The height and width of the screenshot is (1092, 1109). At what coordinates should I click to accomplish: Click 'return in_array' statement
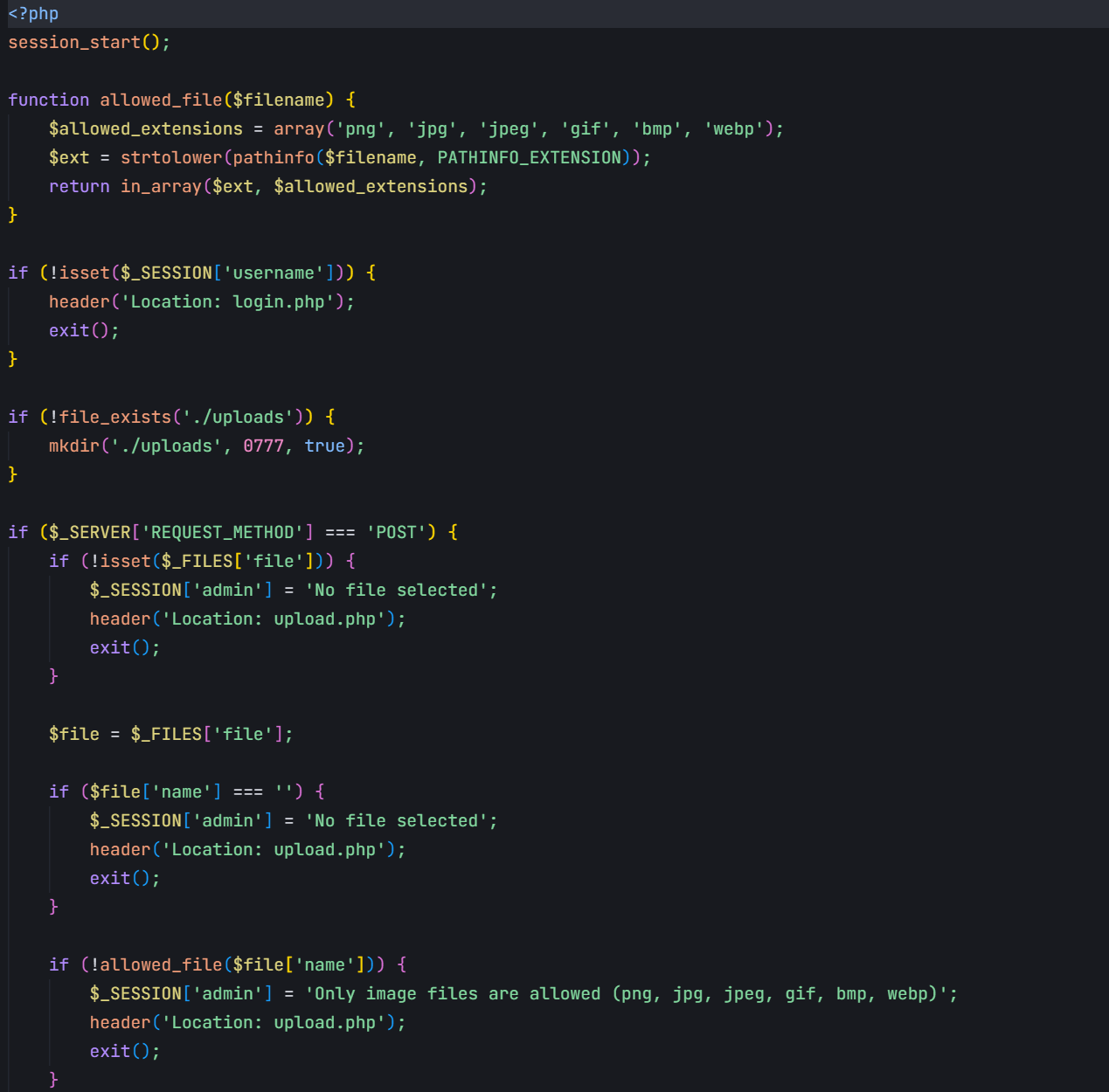point(125,186)
